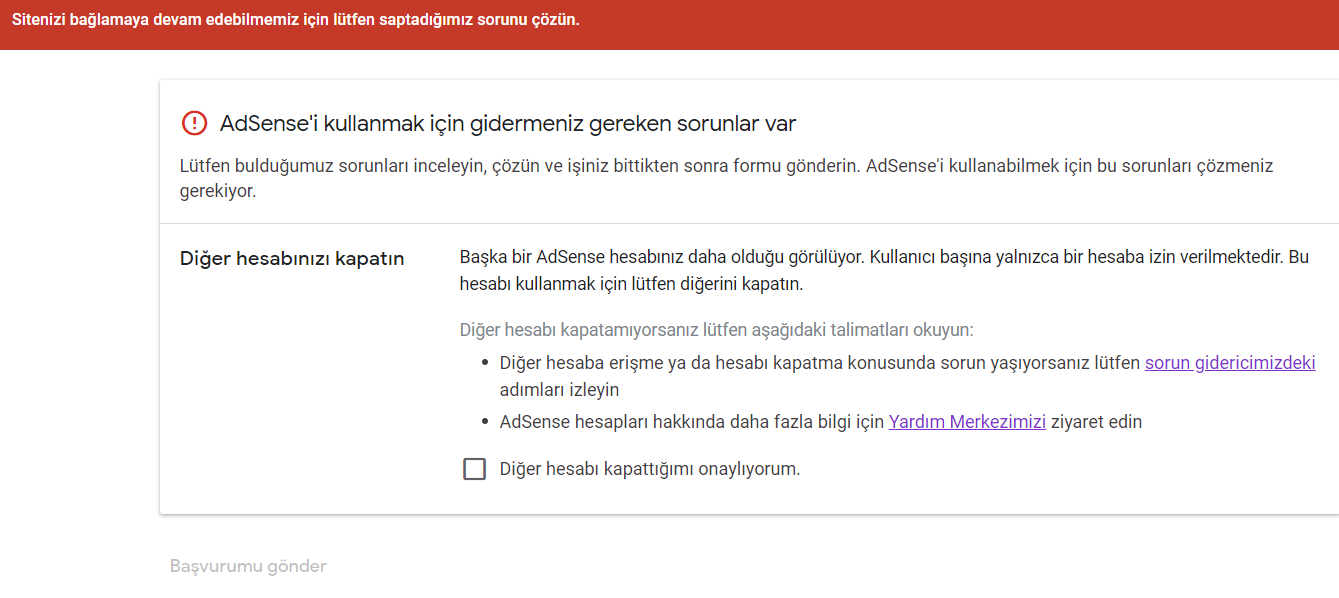
Task: Check 'Diğer hesabı kapattığımı onaylıyorum' checkbox
Action: pyautogui.click(x=475, y=469)
